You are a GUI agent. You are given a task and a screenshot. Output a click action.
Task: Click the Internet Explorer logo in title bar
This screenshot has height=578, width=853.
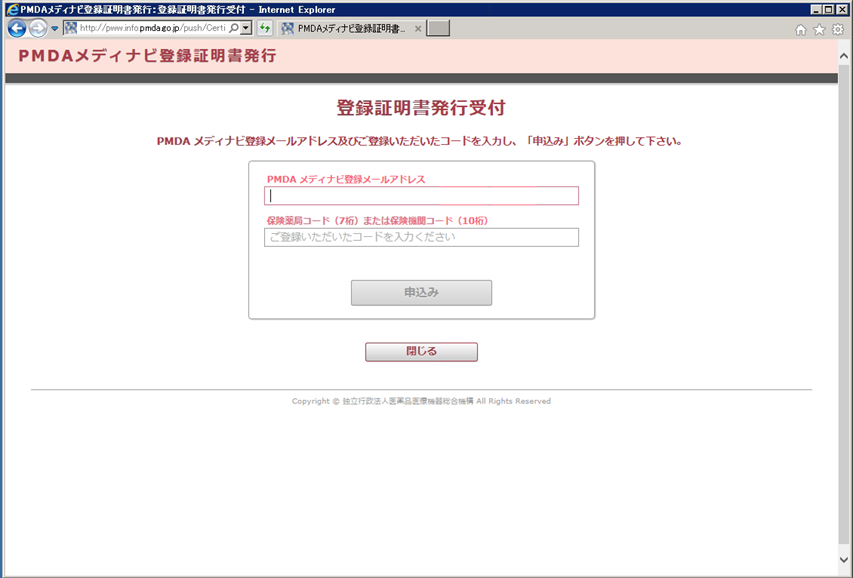13,9
